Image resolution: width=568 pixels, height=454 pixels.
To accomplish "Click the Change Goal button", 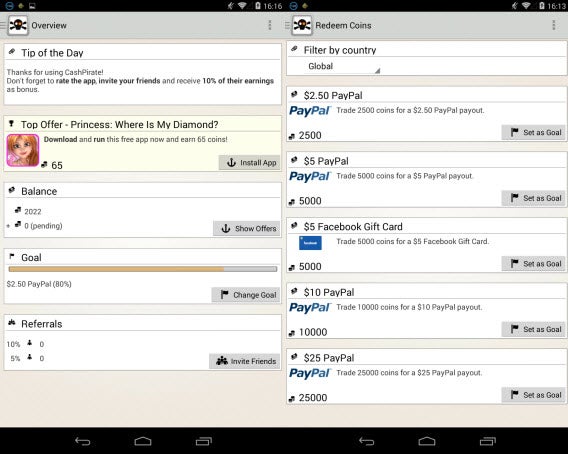I will pos(246,295).
